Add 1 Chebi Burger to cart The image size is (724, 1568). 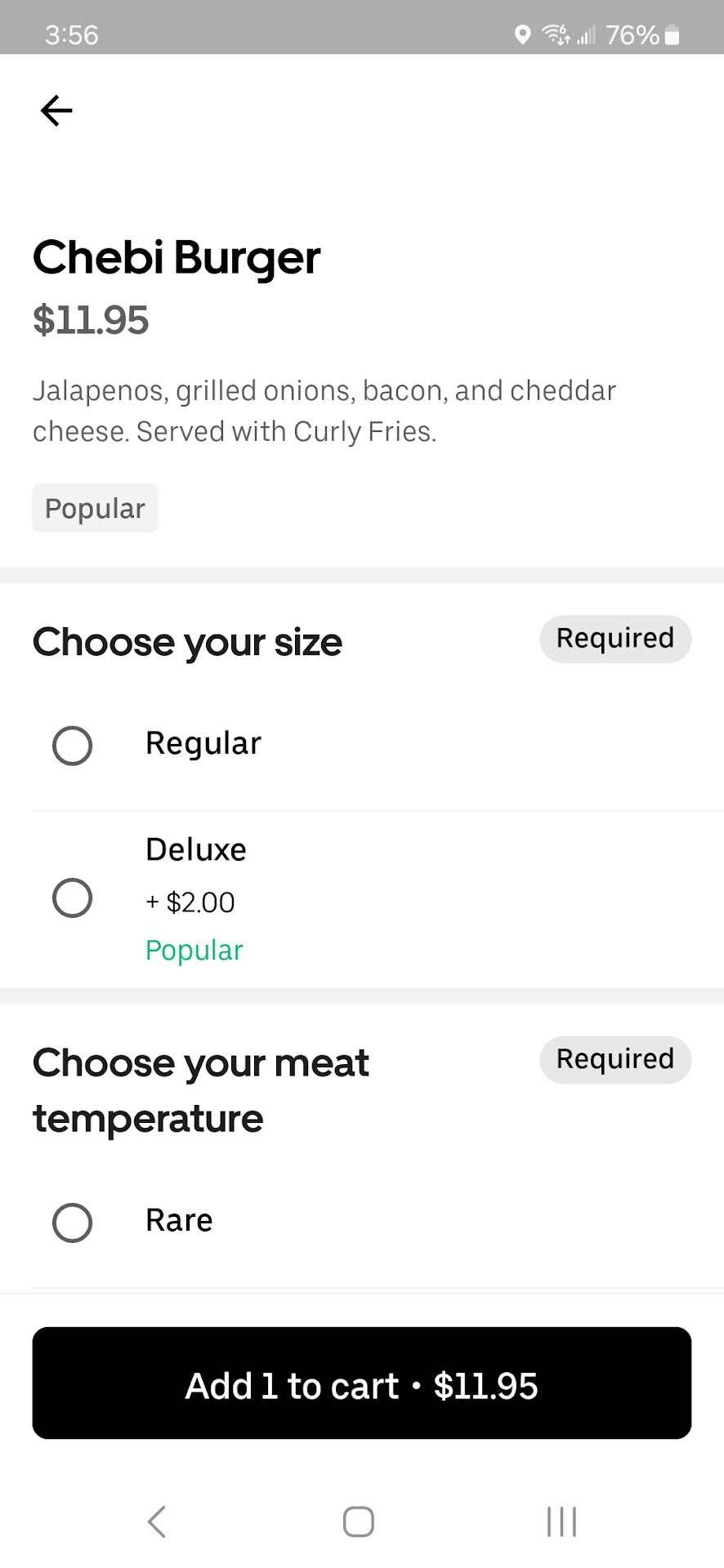click(x=362, y=1386)
